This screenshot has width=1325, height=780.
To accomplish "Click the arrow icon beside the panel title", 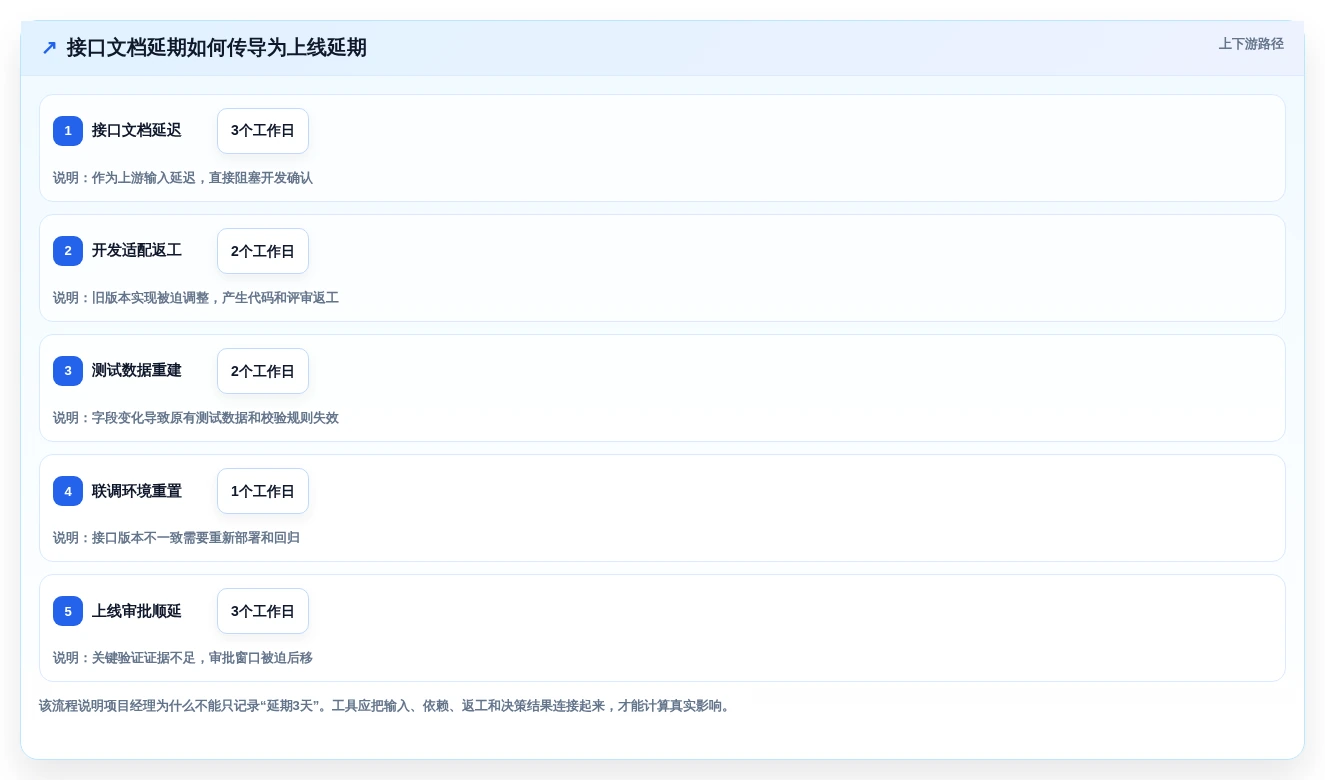I will 49,48.
